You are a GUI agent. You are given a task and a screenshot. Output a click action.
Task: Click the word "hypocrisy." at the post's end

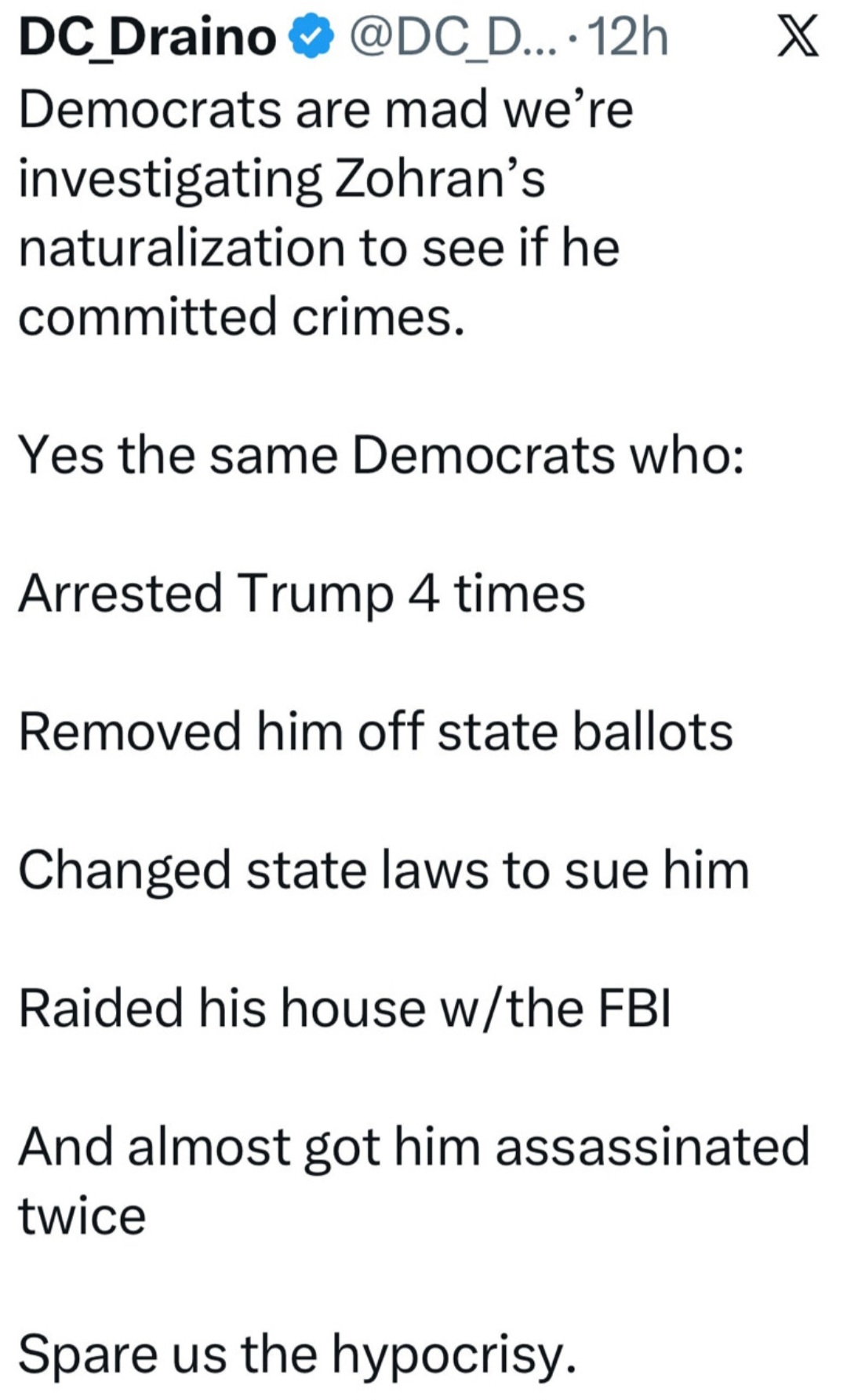coord(454,1355)
